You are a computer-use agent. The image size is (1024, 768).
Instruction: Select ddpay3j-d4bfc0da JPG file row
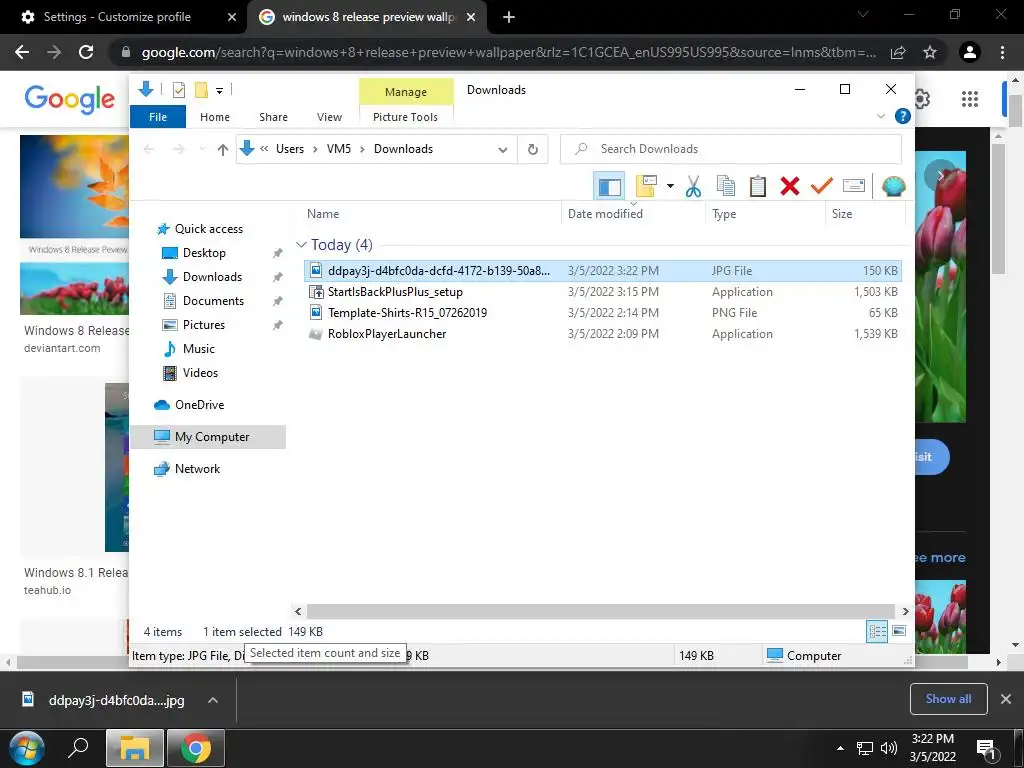(603, 270)
